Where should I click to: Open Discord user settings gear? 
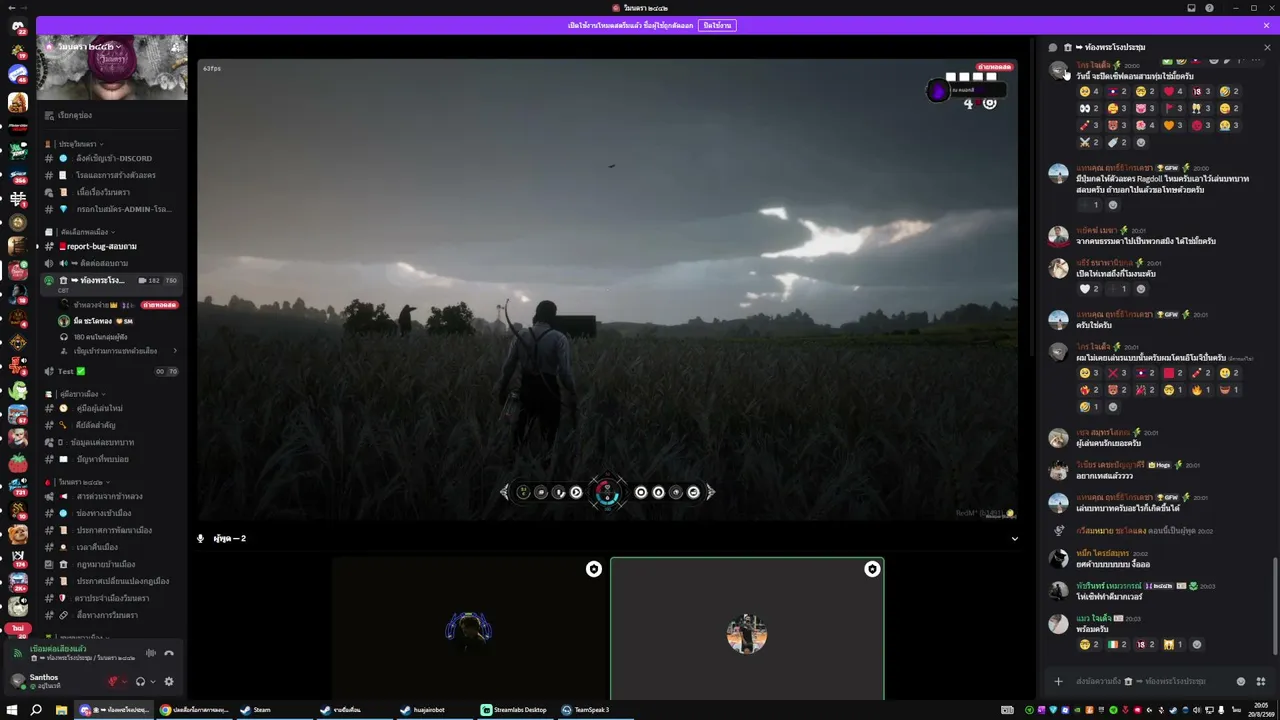coord(169,682)
